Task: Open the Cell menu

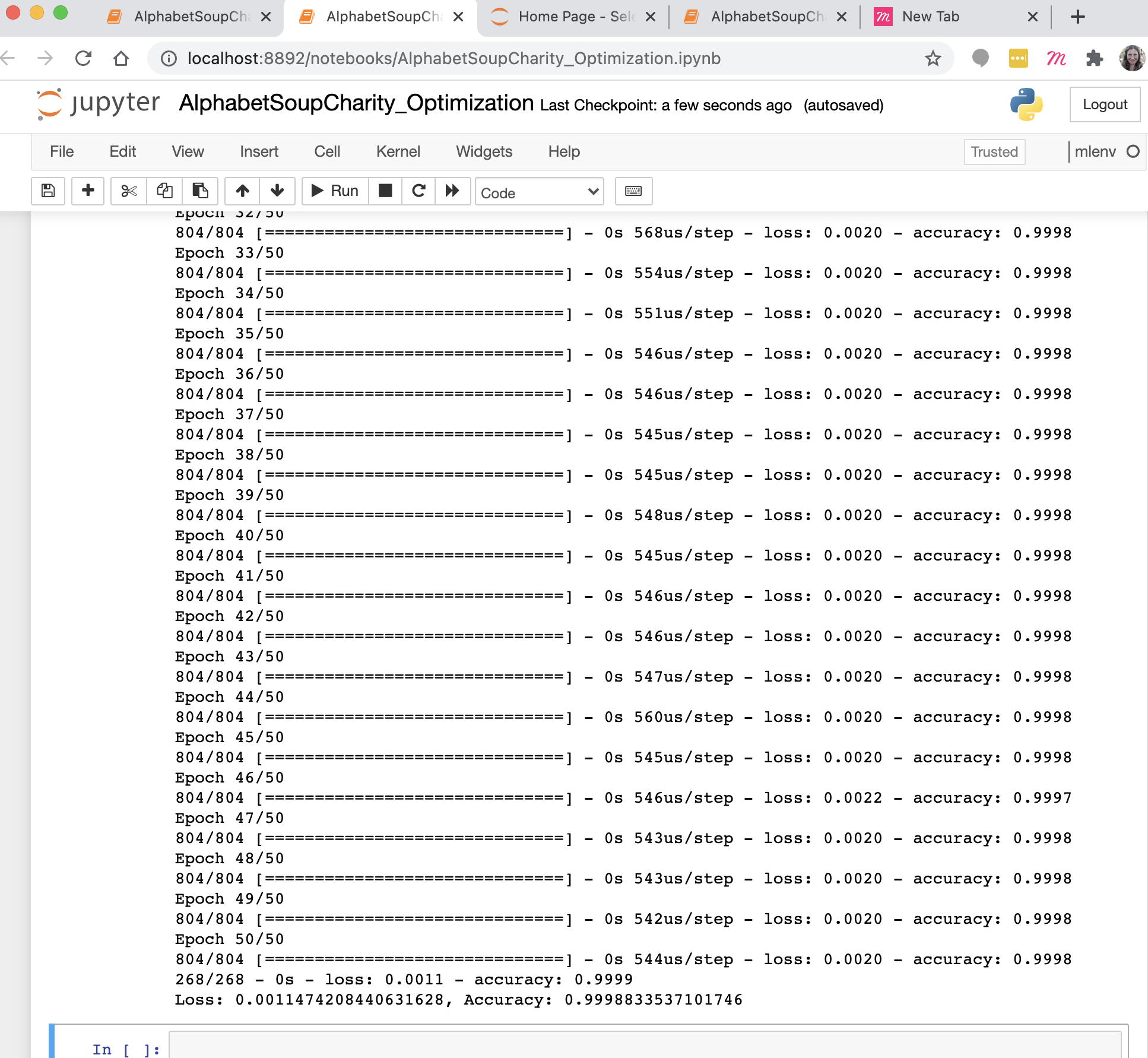Action: click(x=327, y=151)
